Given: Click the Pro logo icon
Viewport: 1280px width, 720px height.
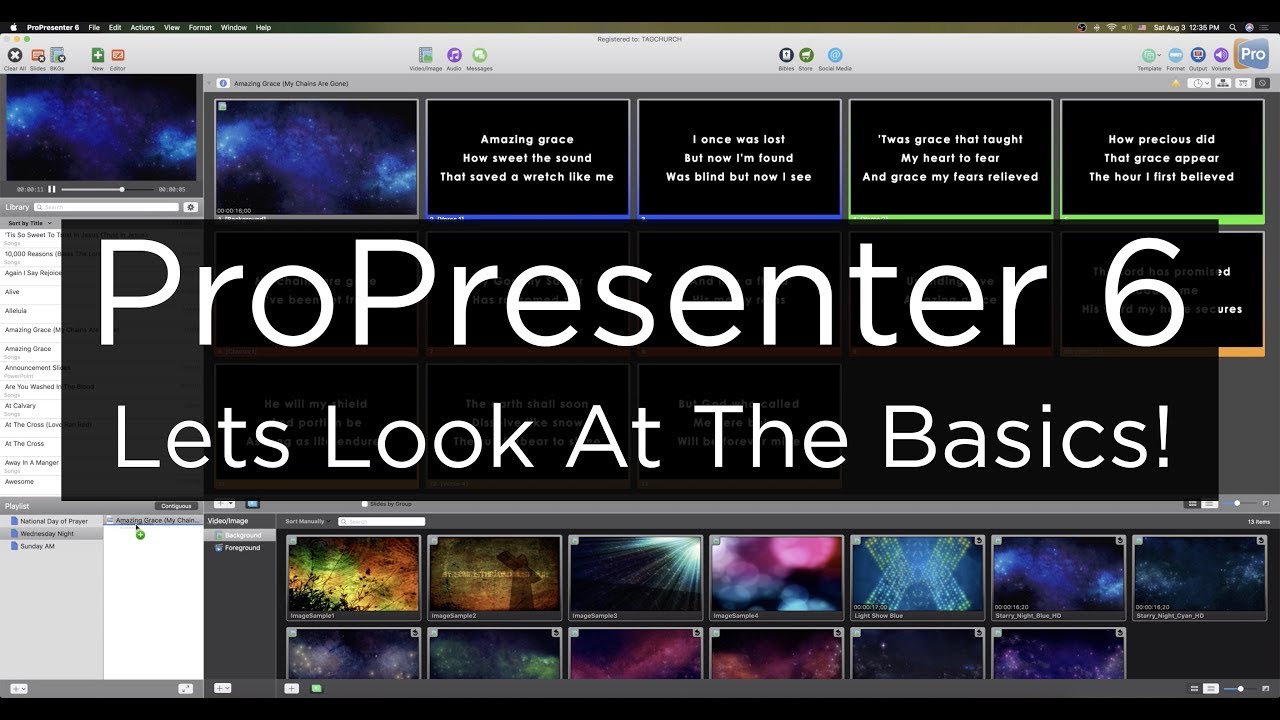Looking at the screenshot, I should point(1252,54).
